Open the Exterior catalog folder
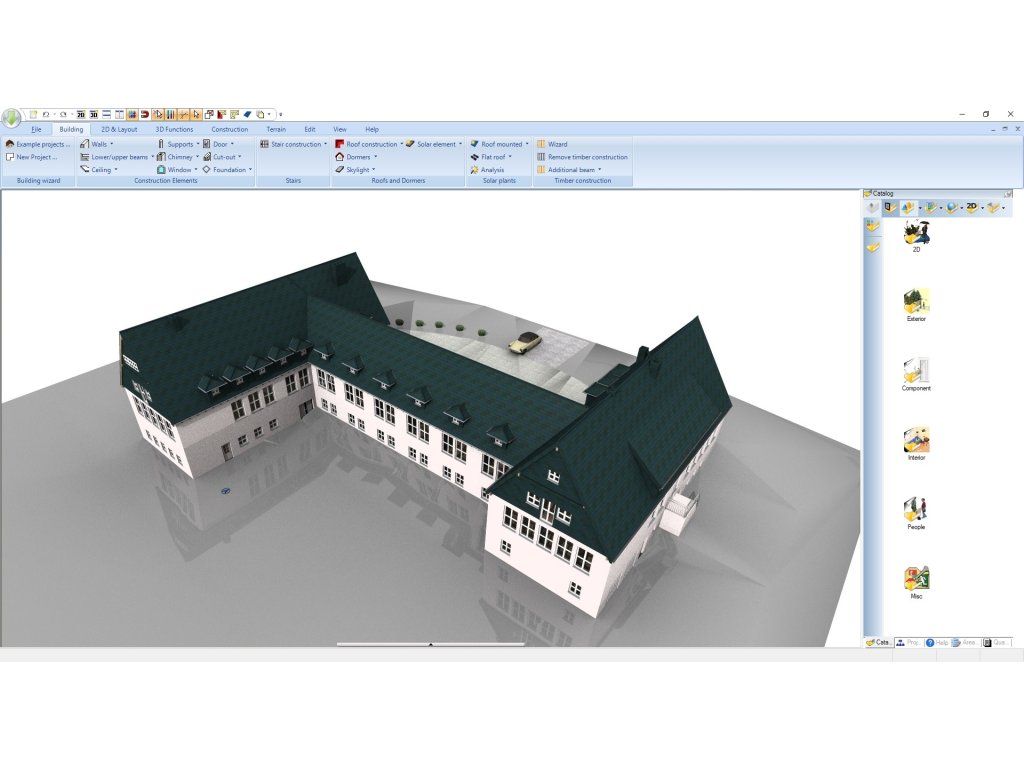Viewport: 1024px width, 768px height. [916, 301]
